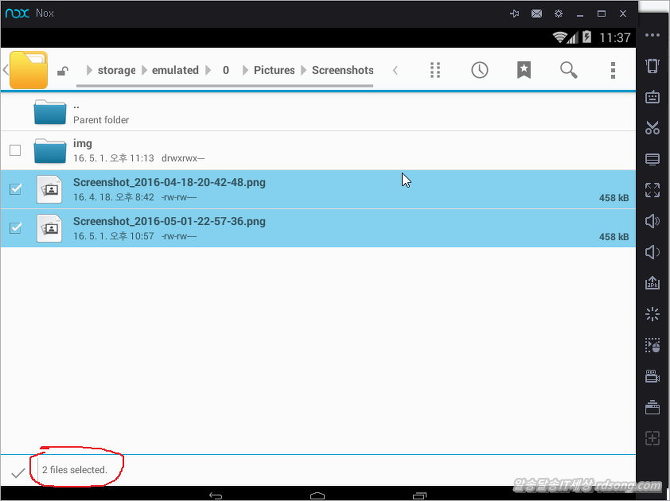Open the drag-handle grid actions icon

tap(435, 70)
